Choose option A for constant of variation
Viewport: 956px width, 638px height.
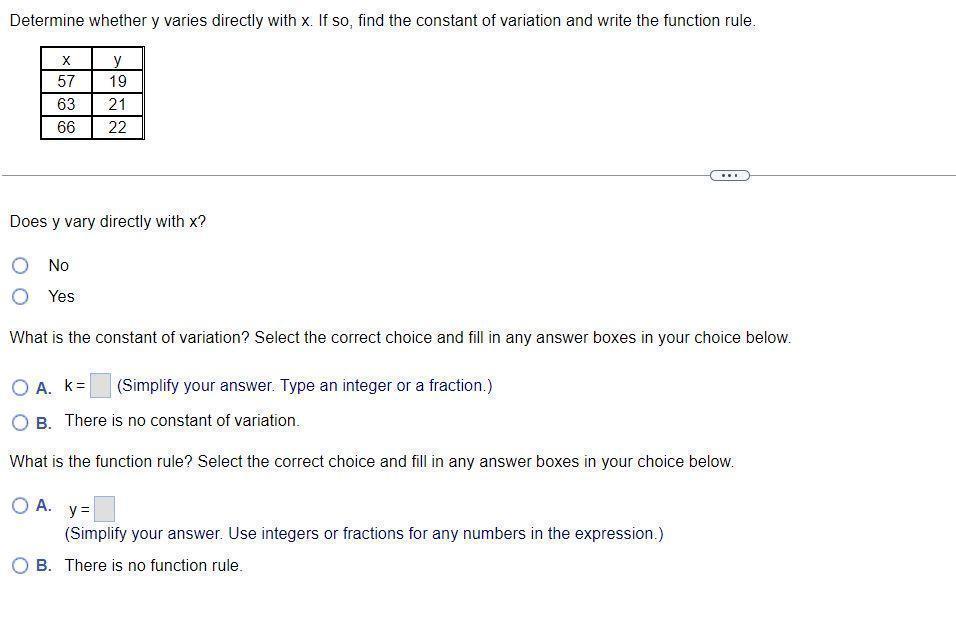click(20, 387)
